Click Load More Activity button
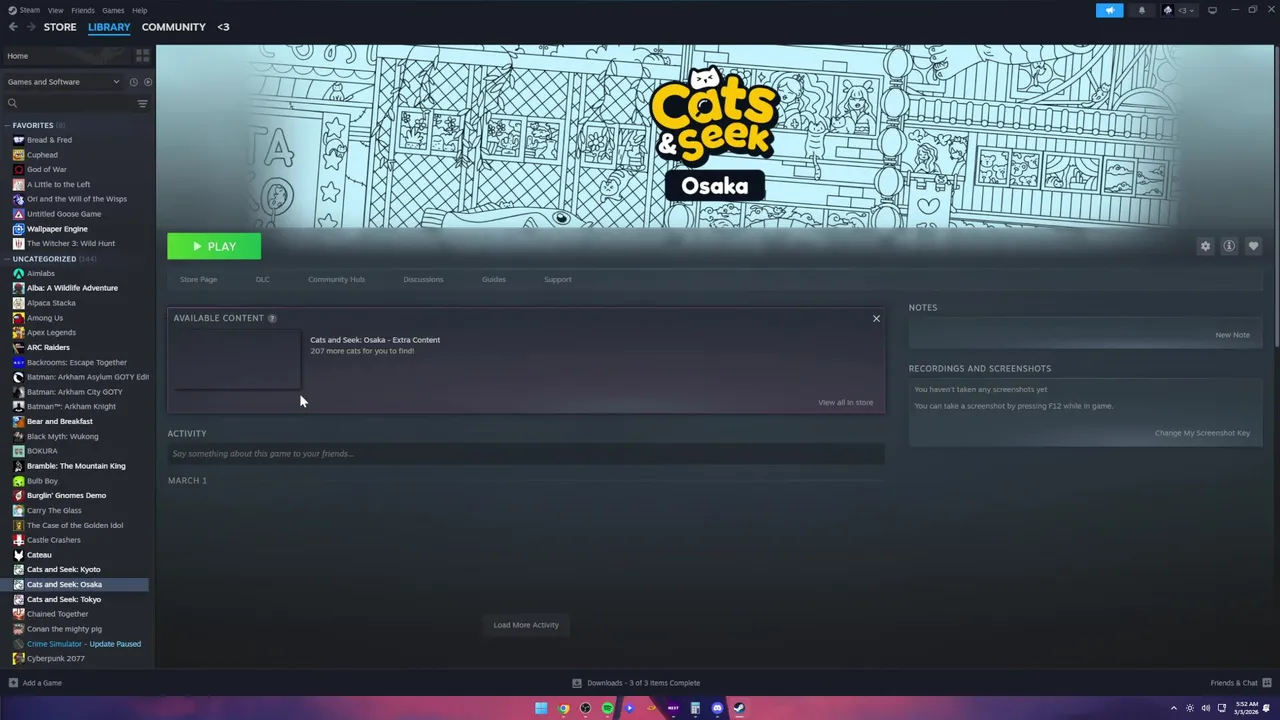1280x720 pixels. tap(526, 625)
